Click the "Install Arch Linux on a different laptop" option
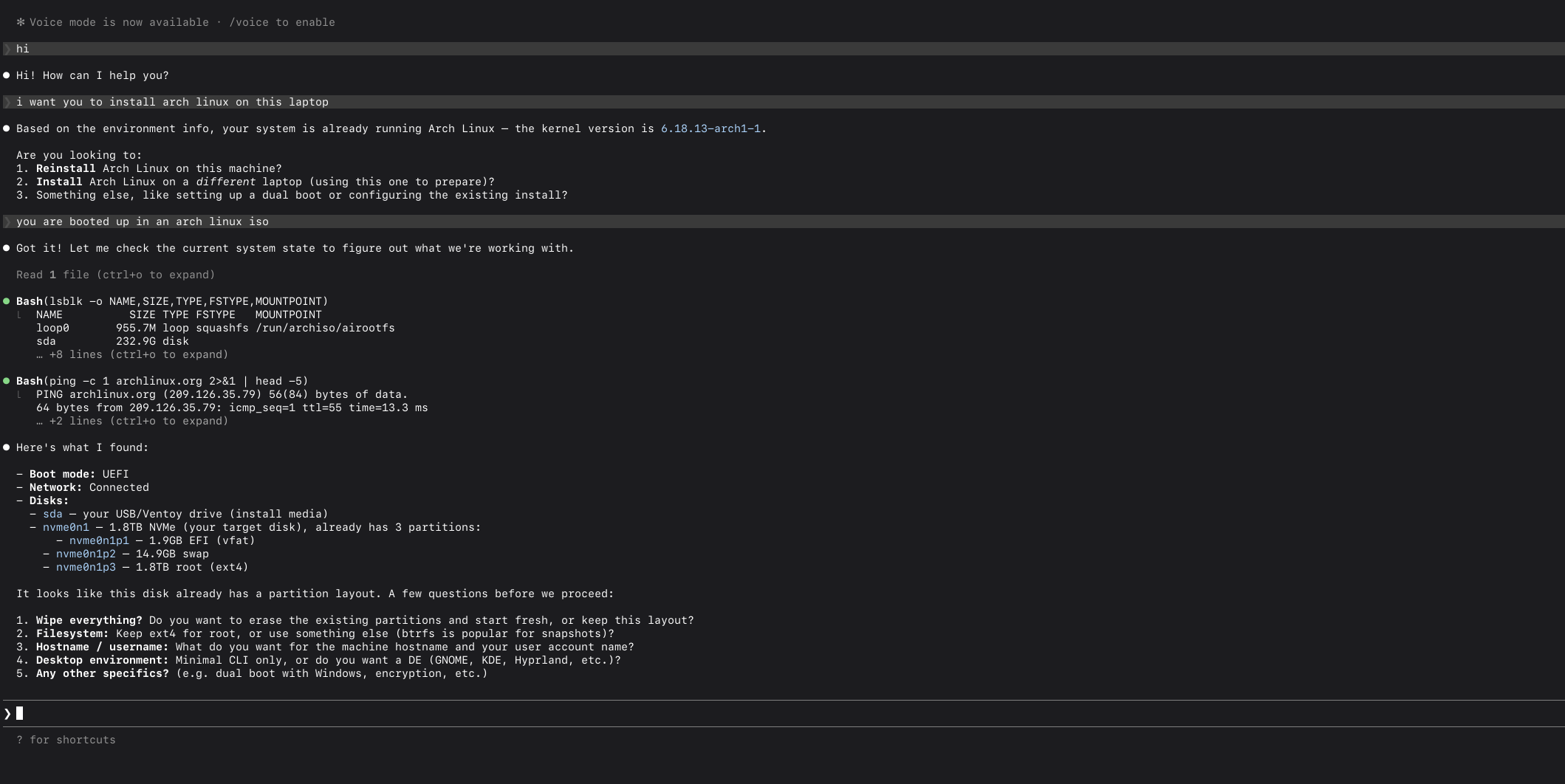This screenshot has height=784, width=1565. 256,182
